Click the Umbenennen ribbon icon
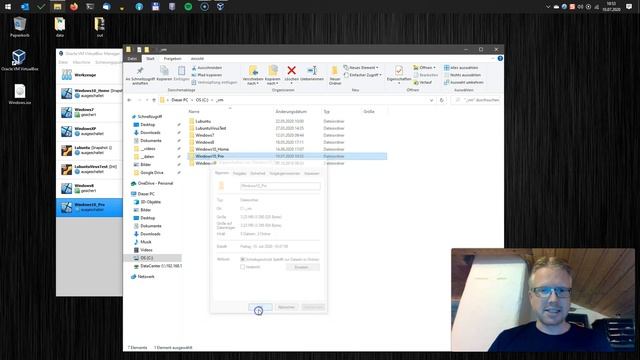This screenshot has width=640, height=360. pyautogui.click(x=312, y=71)
